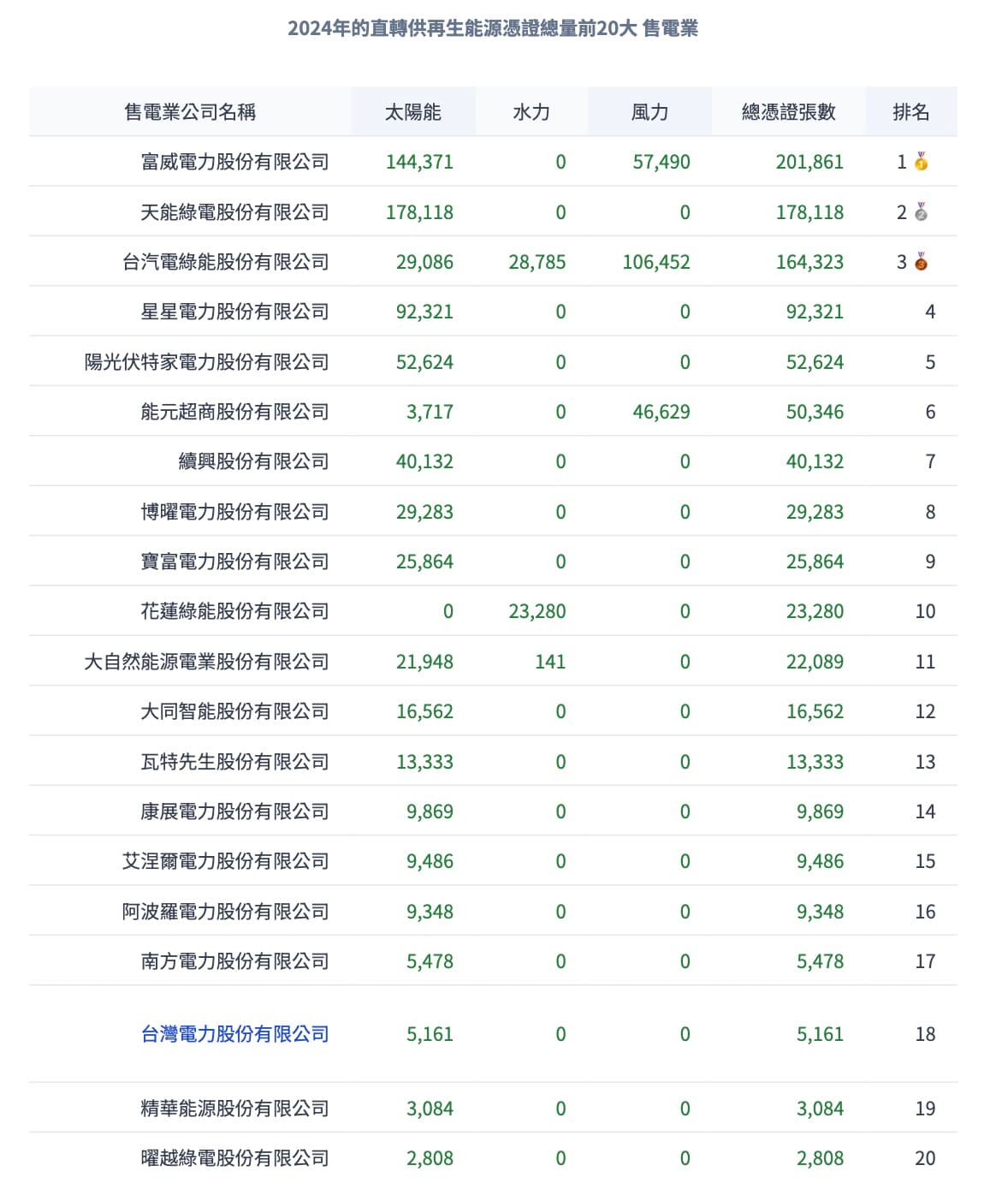The image size is (1008, 1195).
Task: Click the 總憑證張數 column header
Action: pos(788,112)
